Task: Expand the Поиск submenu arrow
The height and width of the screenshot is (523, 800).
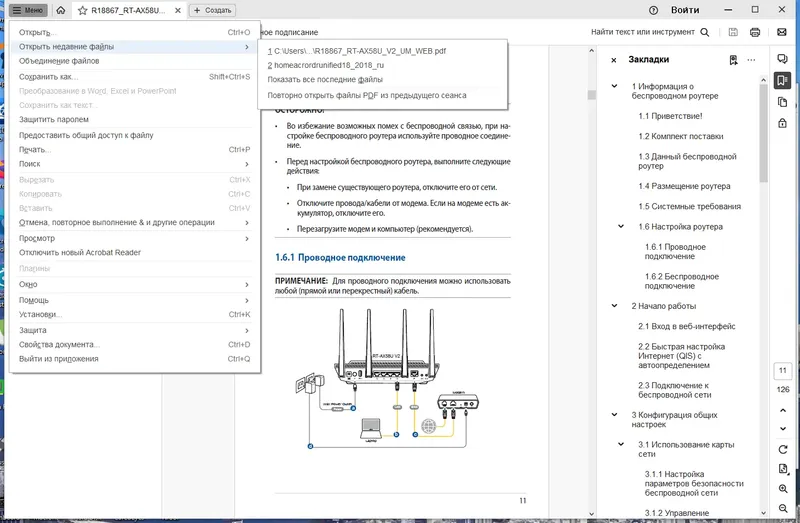Action: (x=247, y=164)
